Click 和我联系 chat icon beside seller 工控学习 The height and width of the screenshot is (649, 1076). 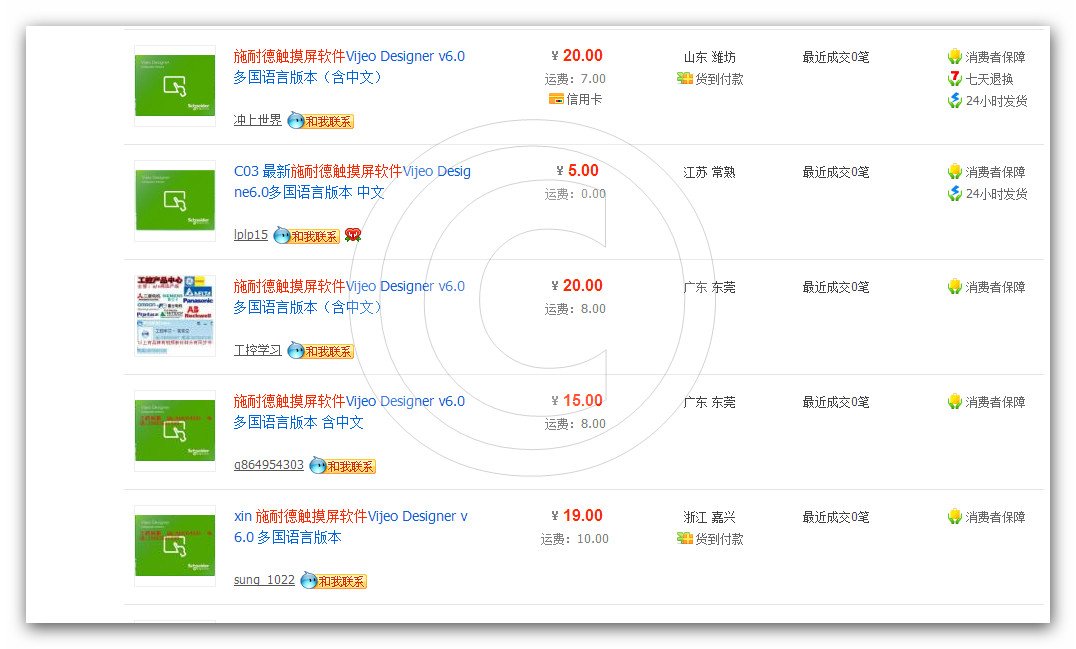pos(320,351)
